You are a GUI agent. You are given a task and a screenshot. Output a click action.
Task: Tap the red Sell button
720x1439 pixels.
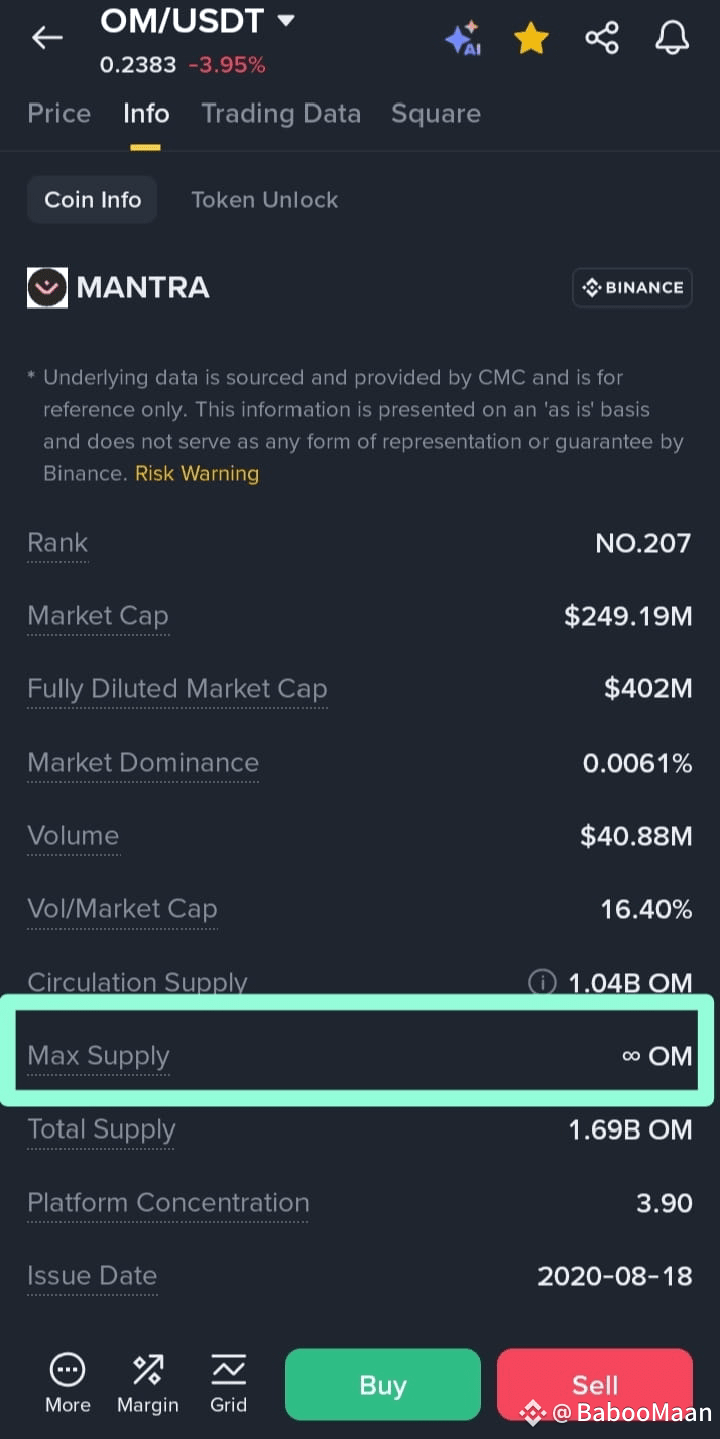[x=595, y=1384]
